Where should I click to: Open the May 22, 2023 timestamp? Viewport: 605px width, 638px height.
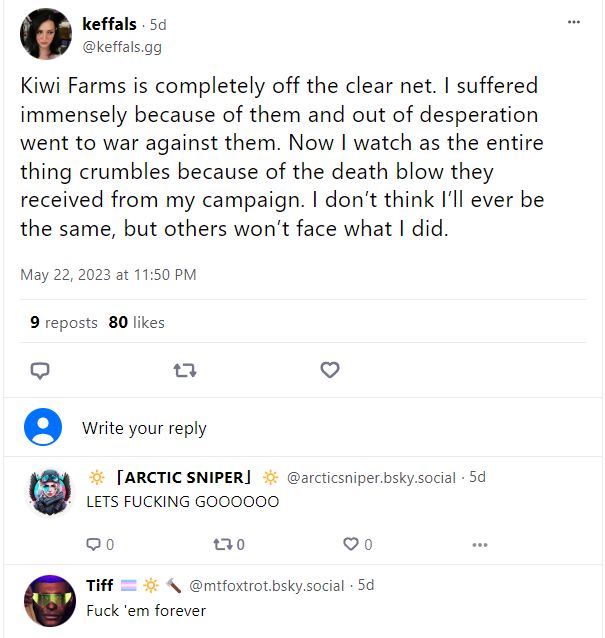pyautogui.click(x=108, y=274)
